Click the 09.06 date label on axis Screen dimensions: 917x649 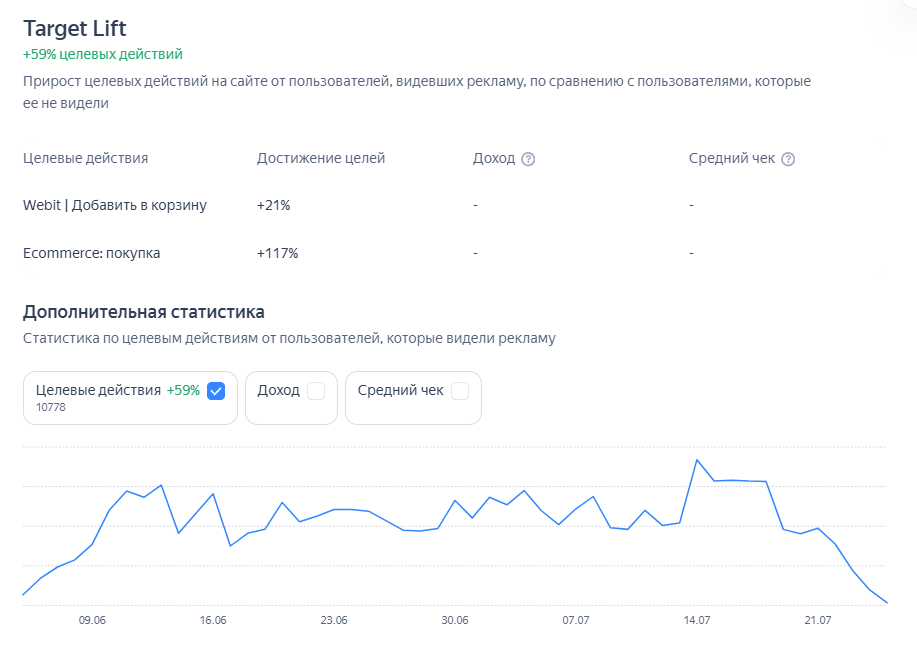point(92,620)
